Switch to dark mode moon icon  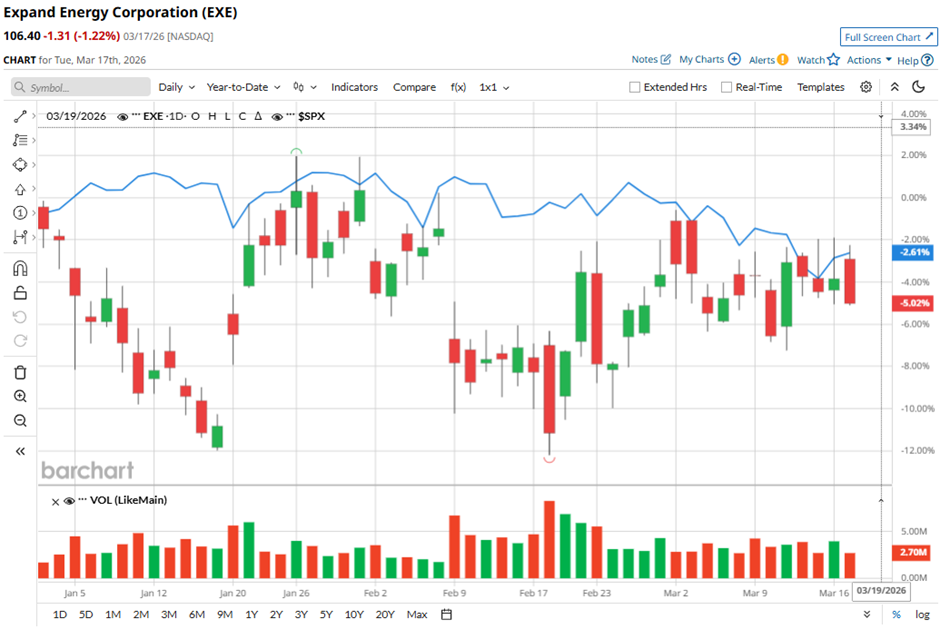(x=918, y=87)
